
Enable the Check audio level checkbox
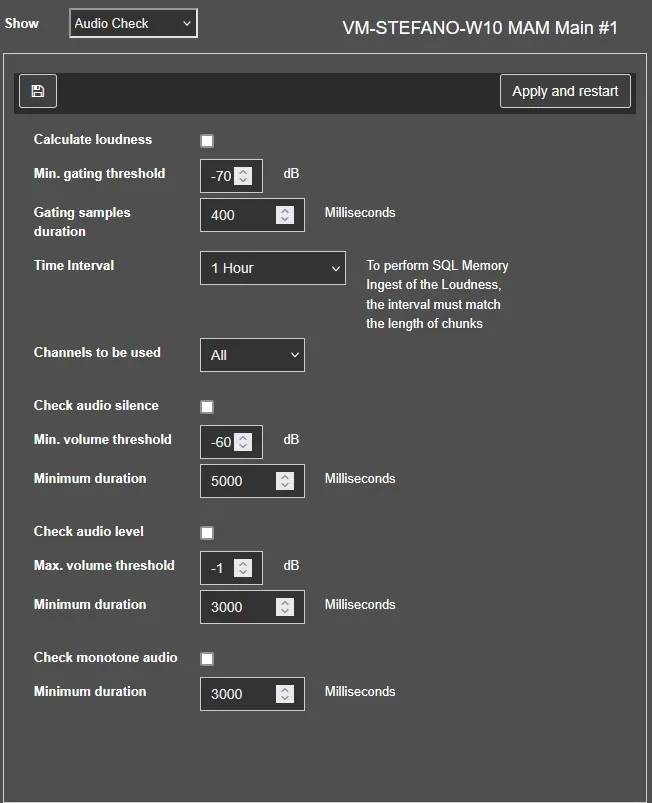207,533
